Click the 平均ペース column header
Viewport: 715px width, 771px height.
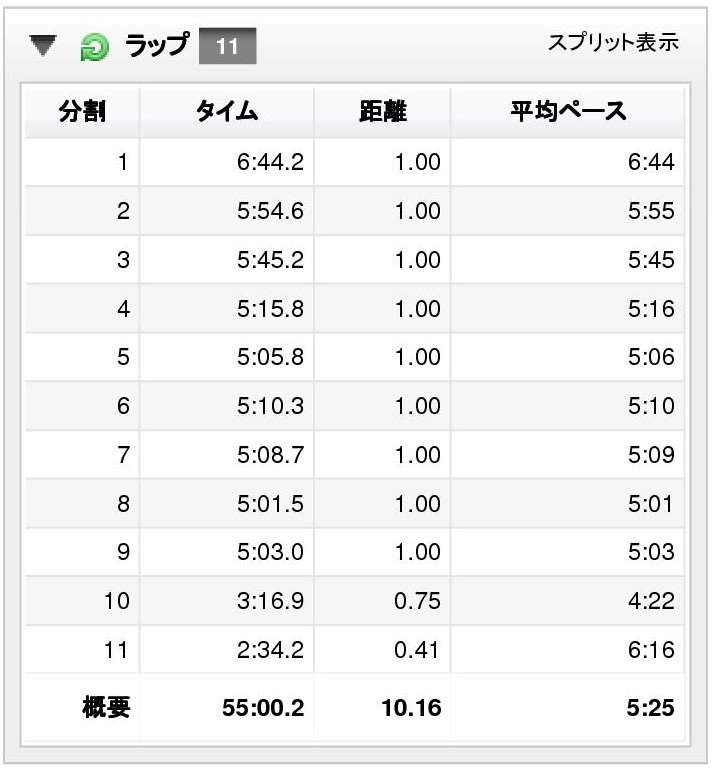tap(568, 111)
